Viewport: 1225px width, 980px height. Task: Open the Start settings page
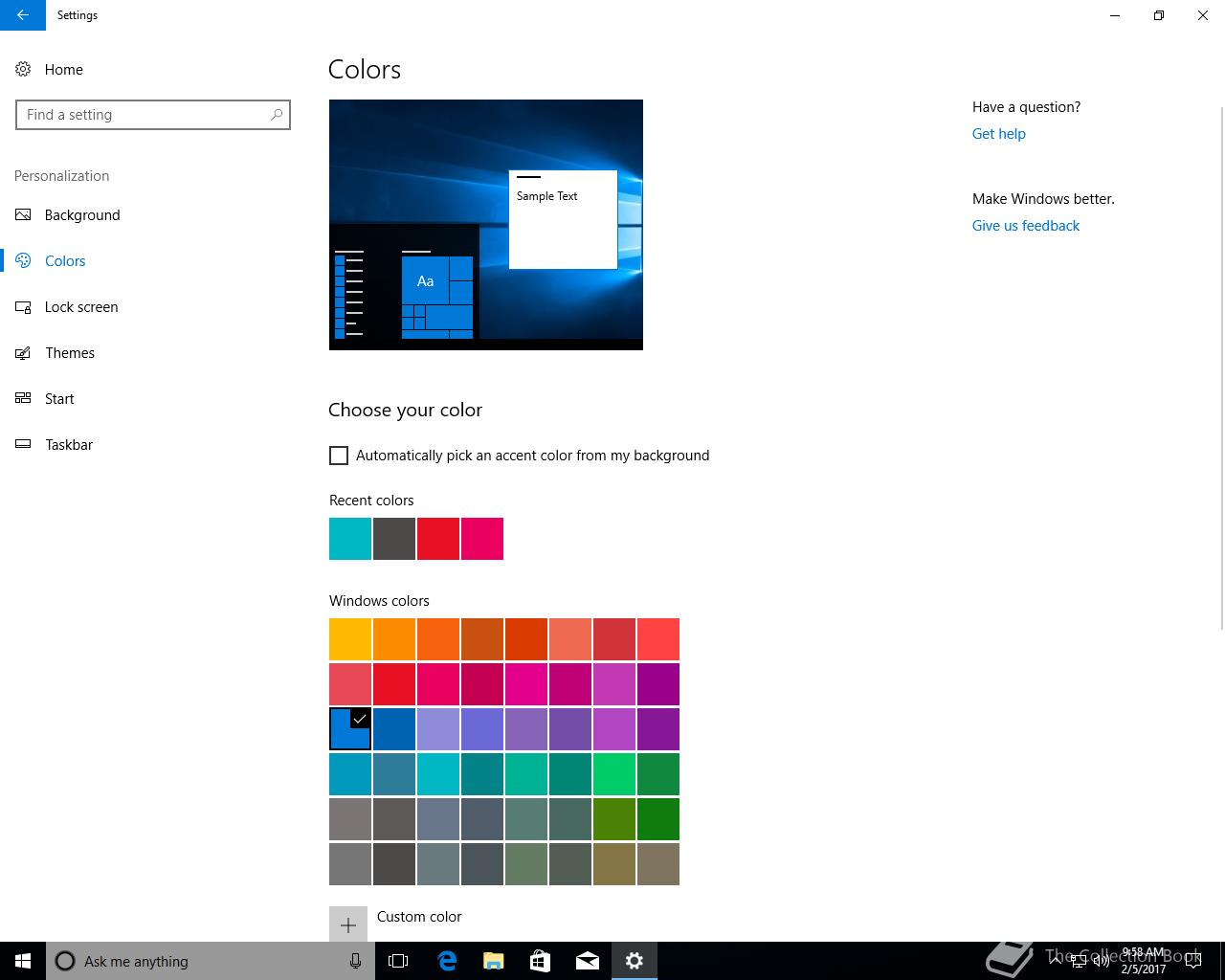[59, 399]
